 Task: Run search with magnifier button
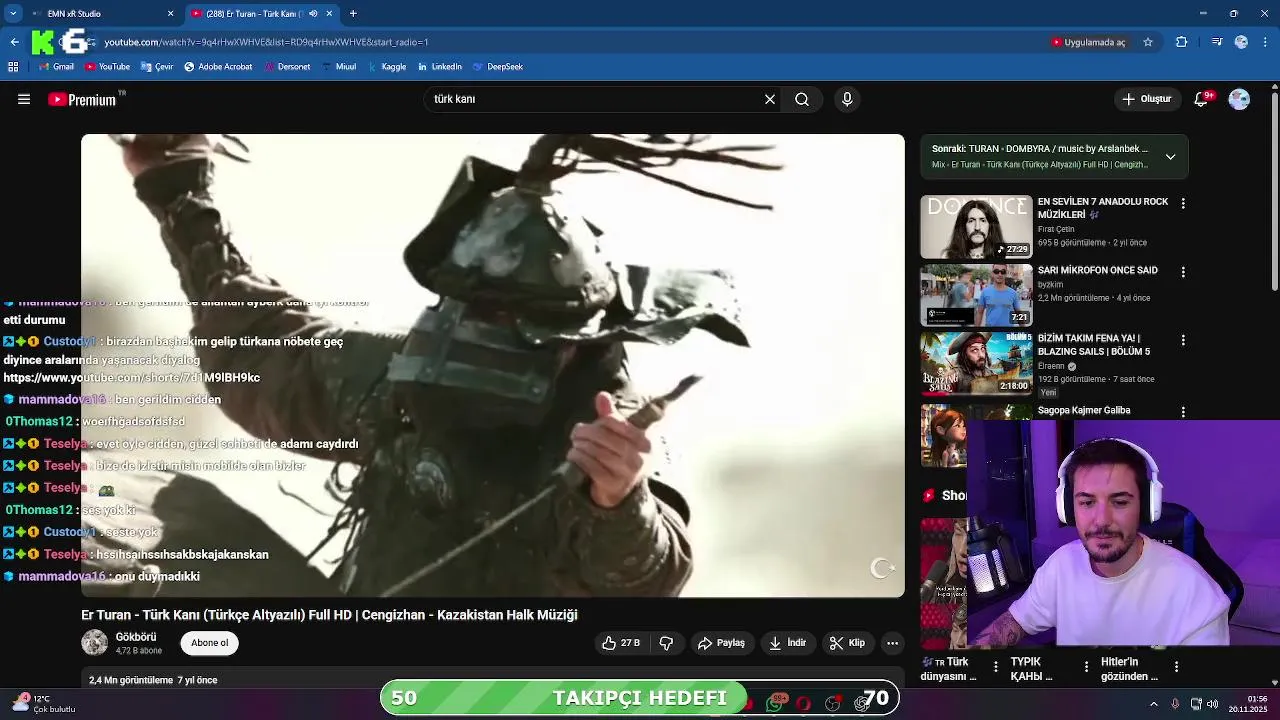tap(802, 99)
